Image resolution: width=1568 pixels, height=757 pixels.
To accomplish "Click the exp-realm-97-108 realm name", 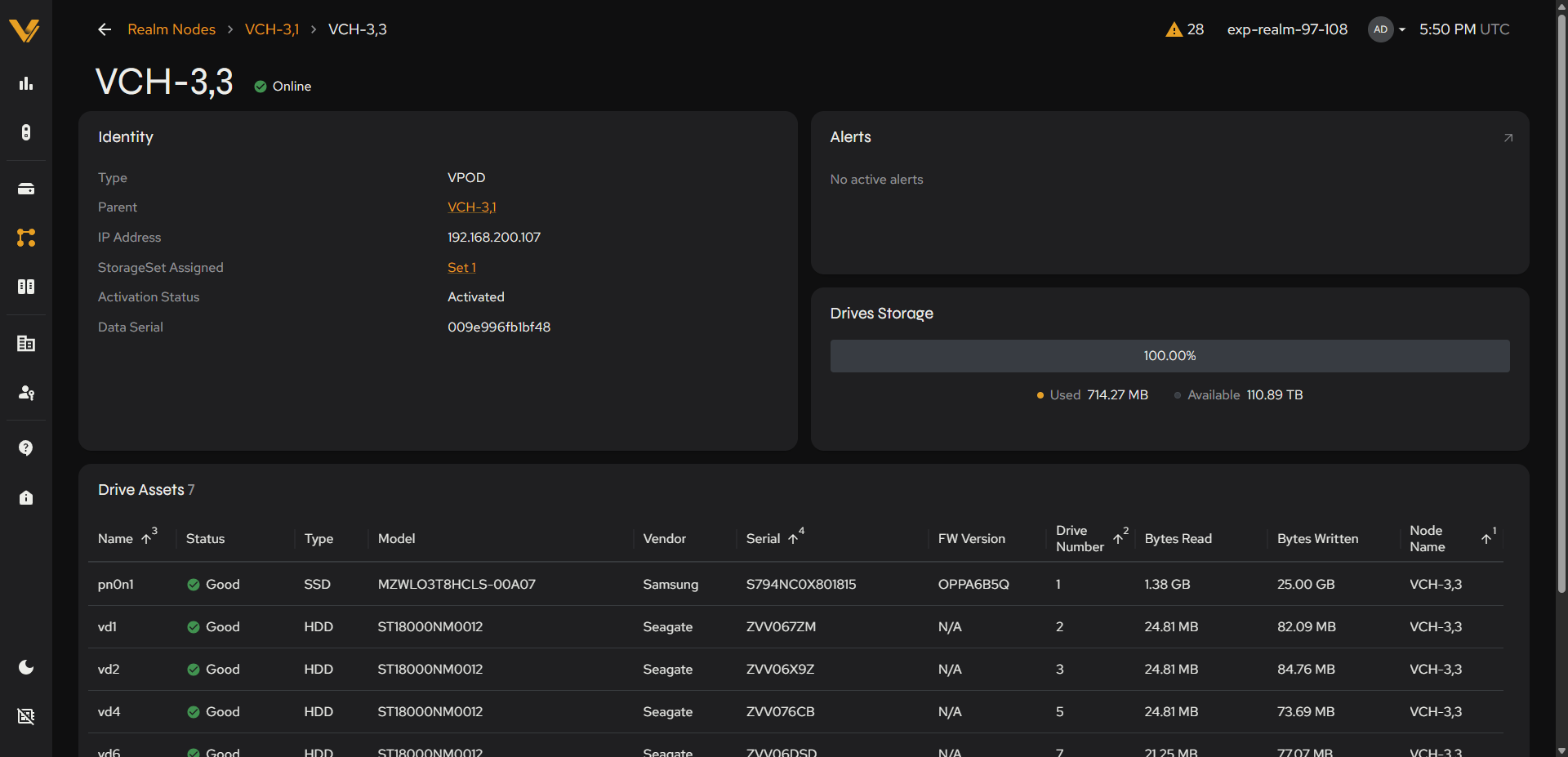I will (x=1287, y=29).
